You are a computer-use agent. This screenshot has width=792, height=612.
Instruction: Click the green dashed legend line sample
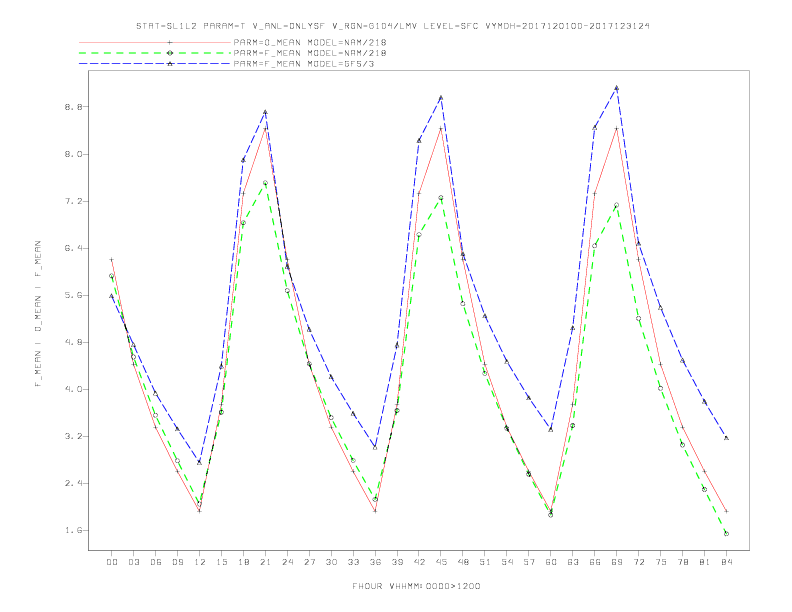(x=155, y=53)
